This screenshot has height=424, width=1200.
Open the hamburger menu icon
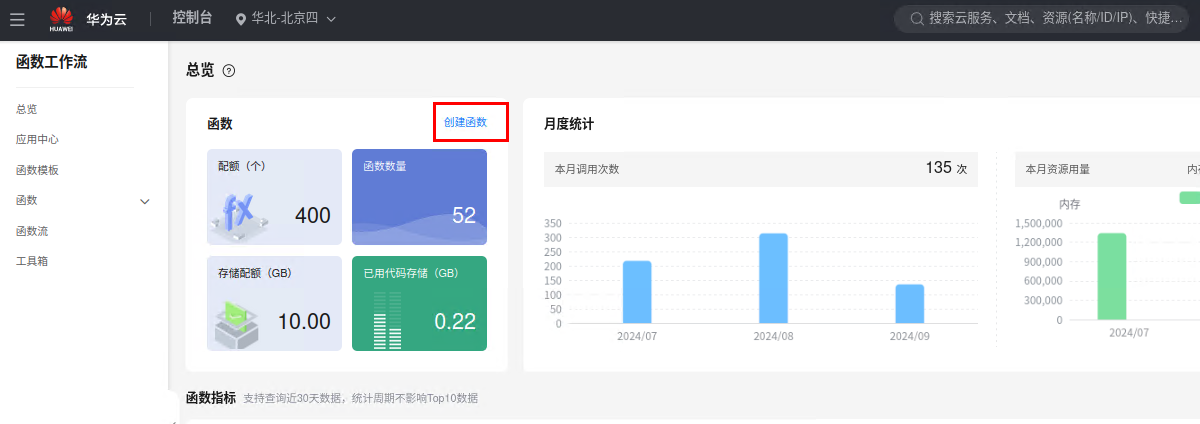tap(17, 19)
